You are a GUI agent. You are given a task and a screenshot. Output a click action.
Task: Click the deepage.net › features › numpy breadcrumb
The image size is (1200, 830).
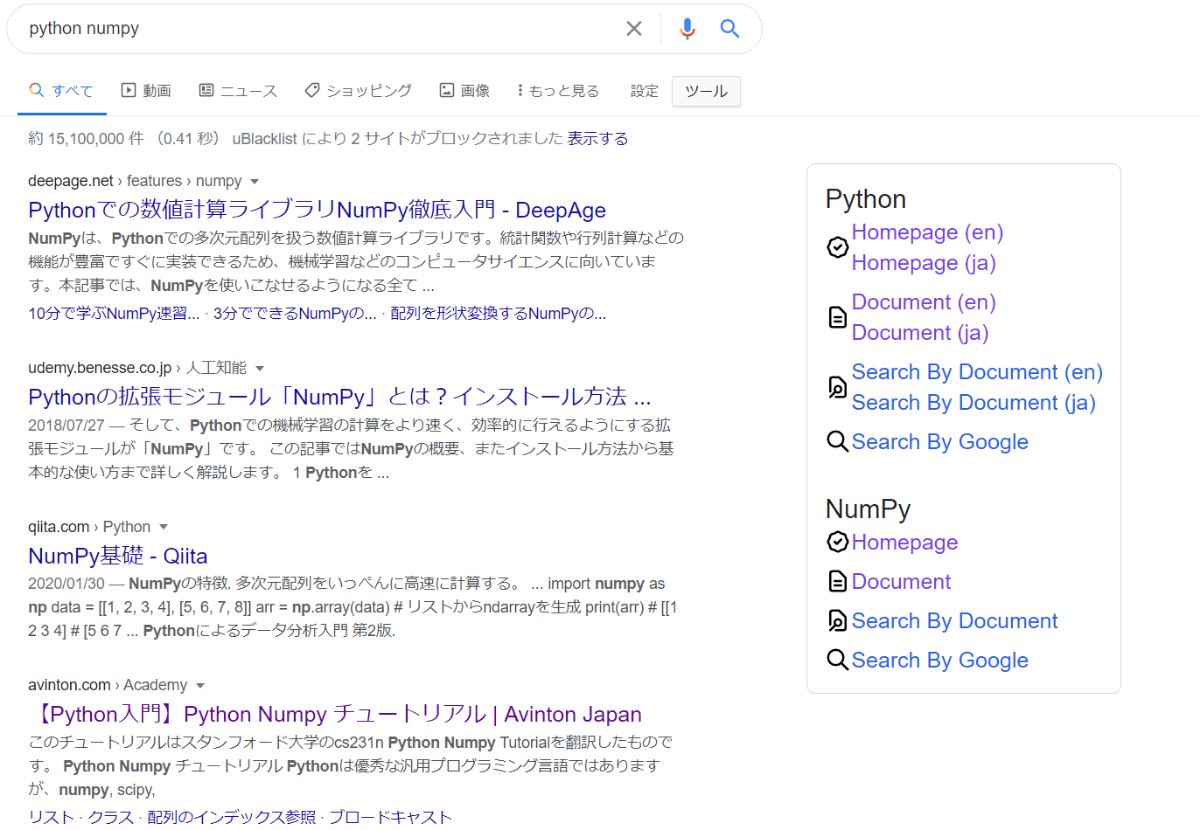click(x=135, y=181)
